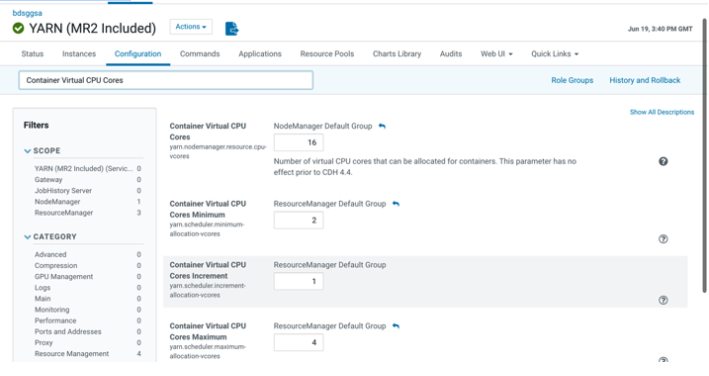Open the Applications tab
Viewport: 709px width, 376px height.
click(x=260, y=54)
